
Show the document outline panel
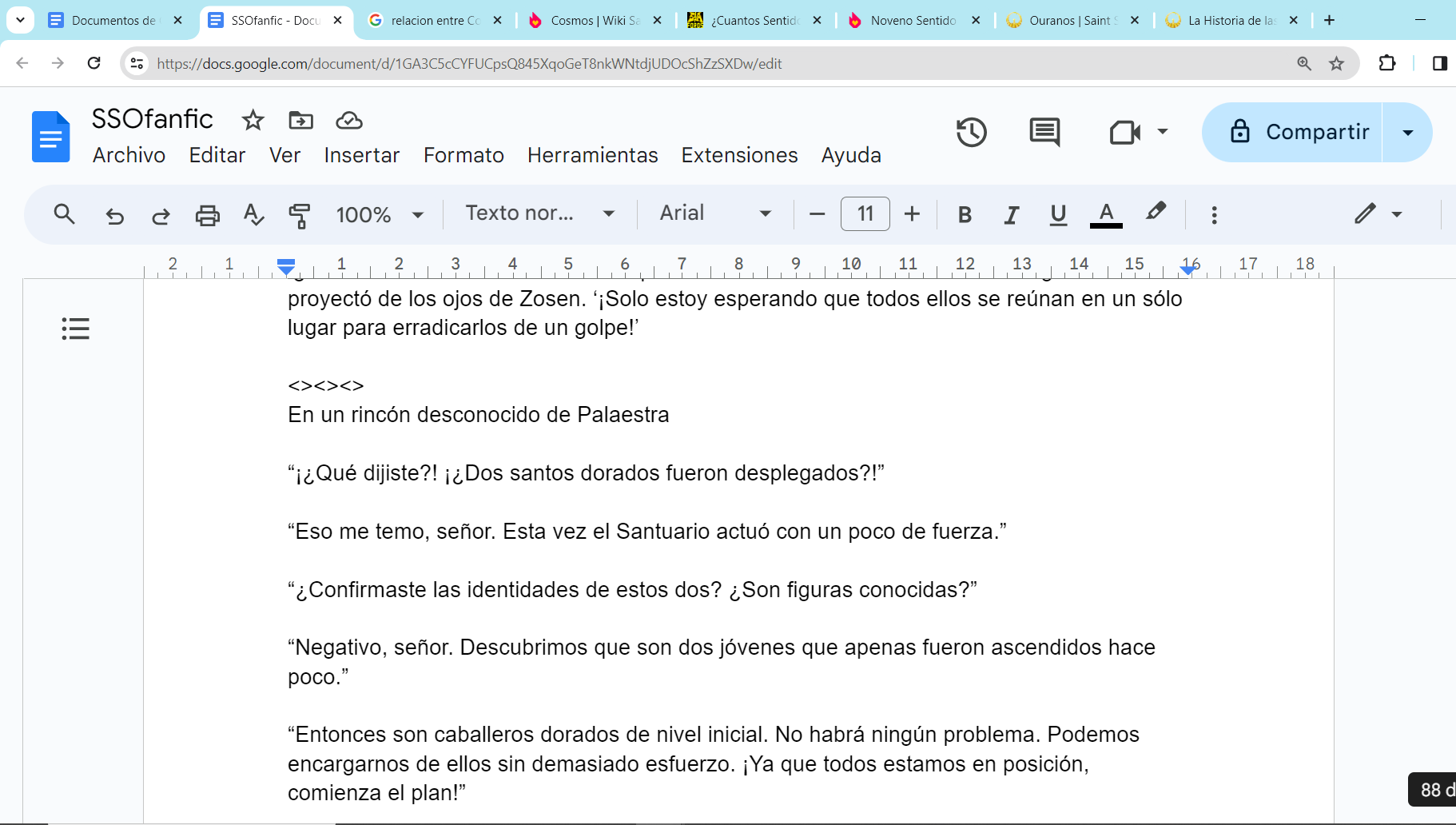(75, 329)
